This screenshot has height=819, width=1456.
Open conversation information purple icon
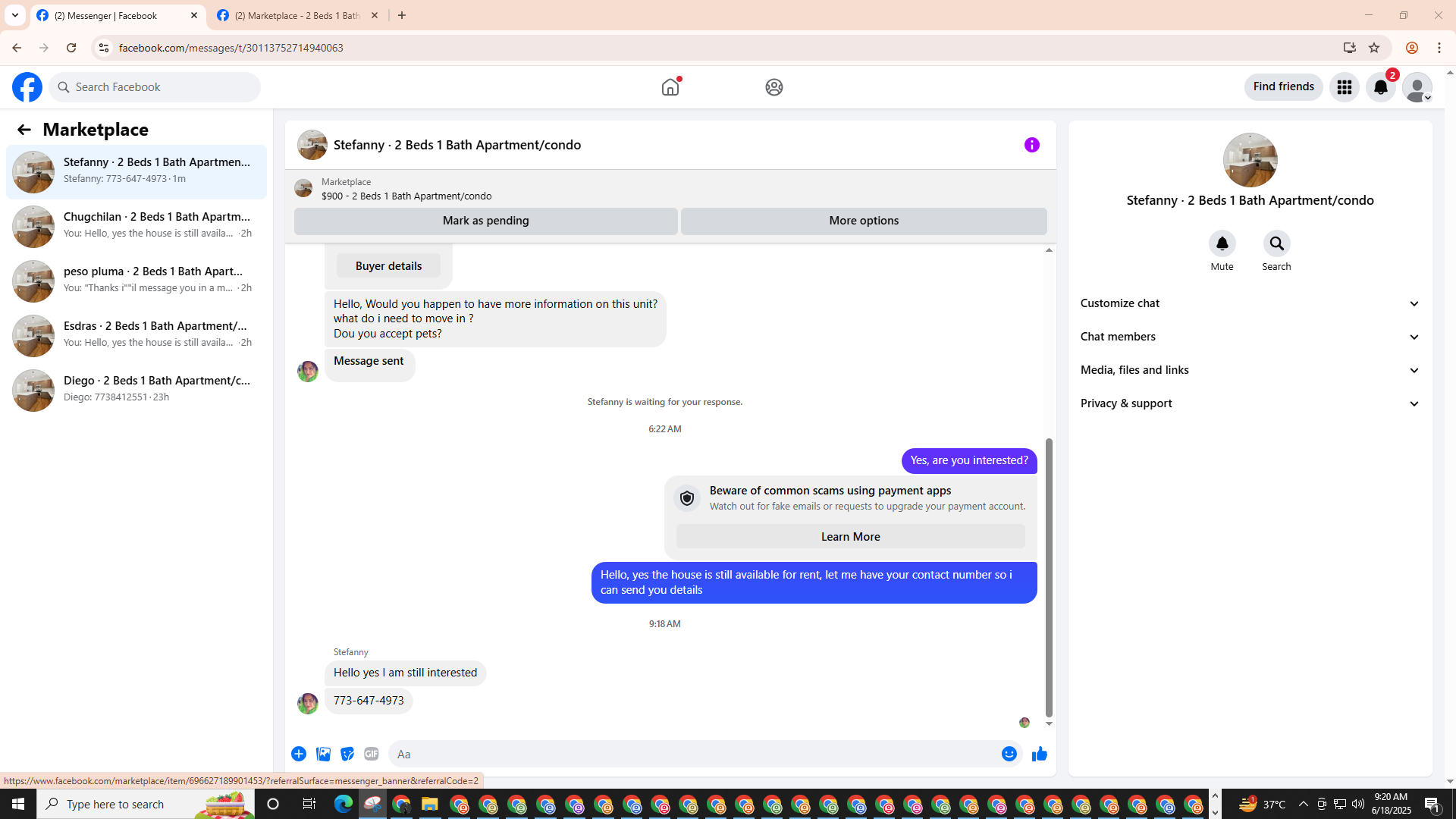[x=1032, y=145]
